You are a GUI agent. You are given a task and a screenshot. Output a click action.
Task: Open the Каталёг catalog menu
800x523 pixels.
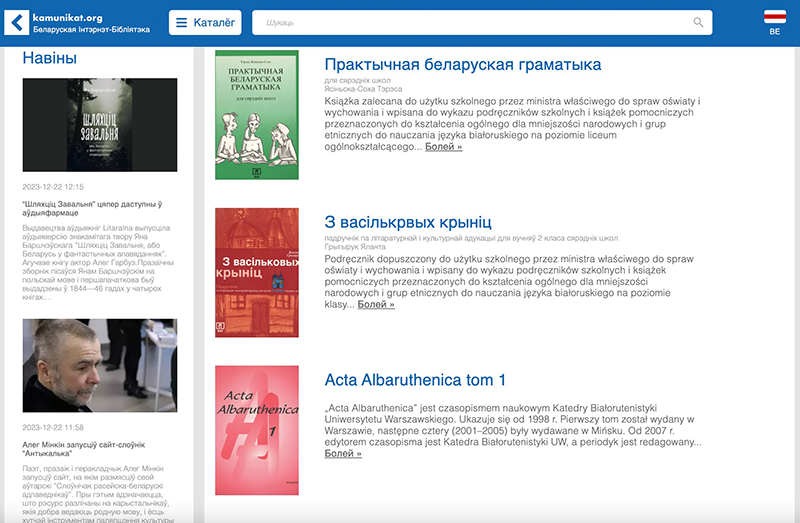pyautogui.click(x=205, y=22)
